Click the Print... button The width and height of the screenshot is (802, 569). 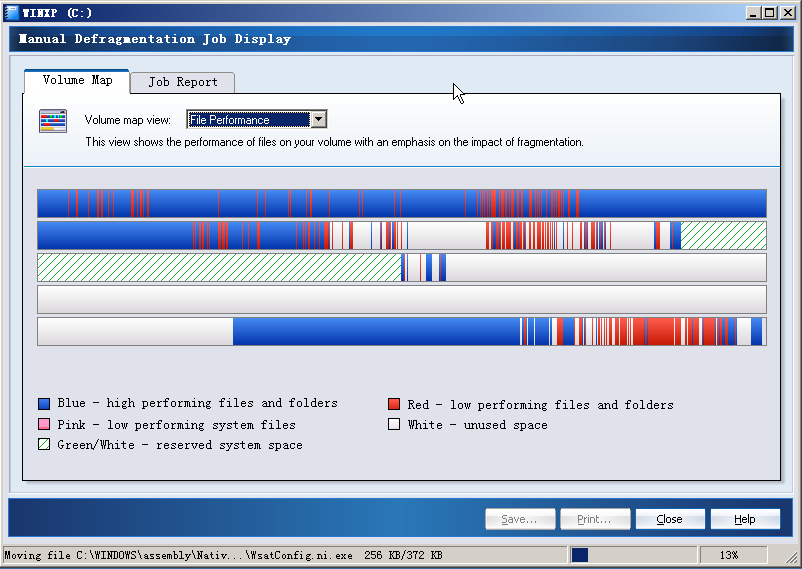pos(595,519)
